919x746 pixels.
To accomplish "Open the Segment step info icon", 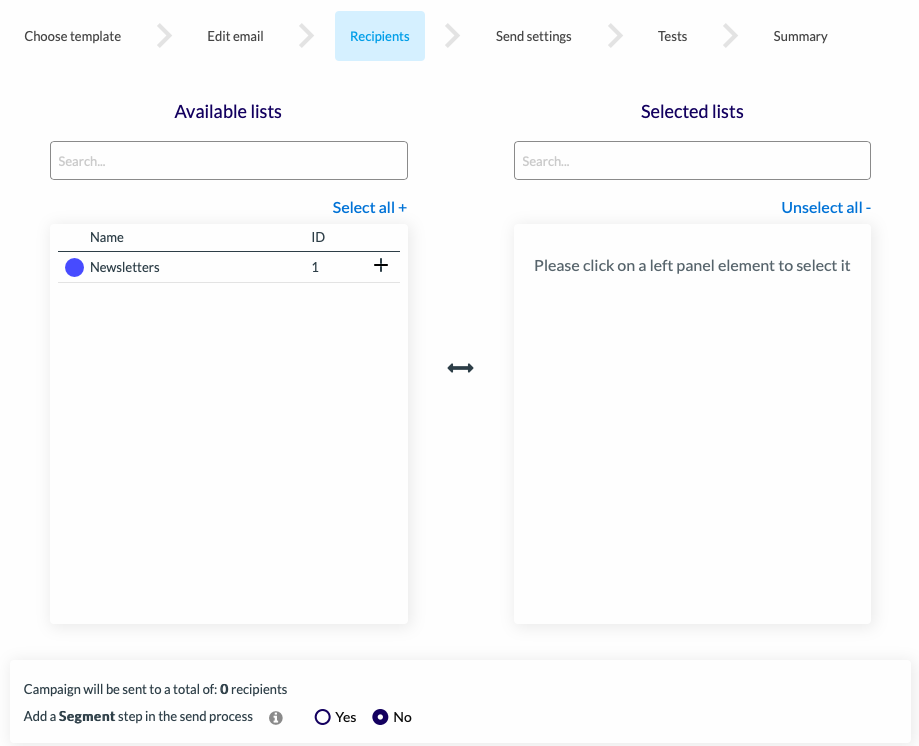I will pos(275,718).
